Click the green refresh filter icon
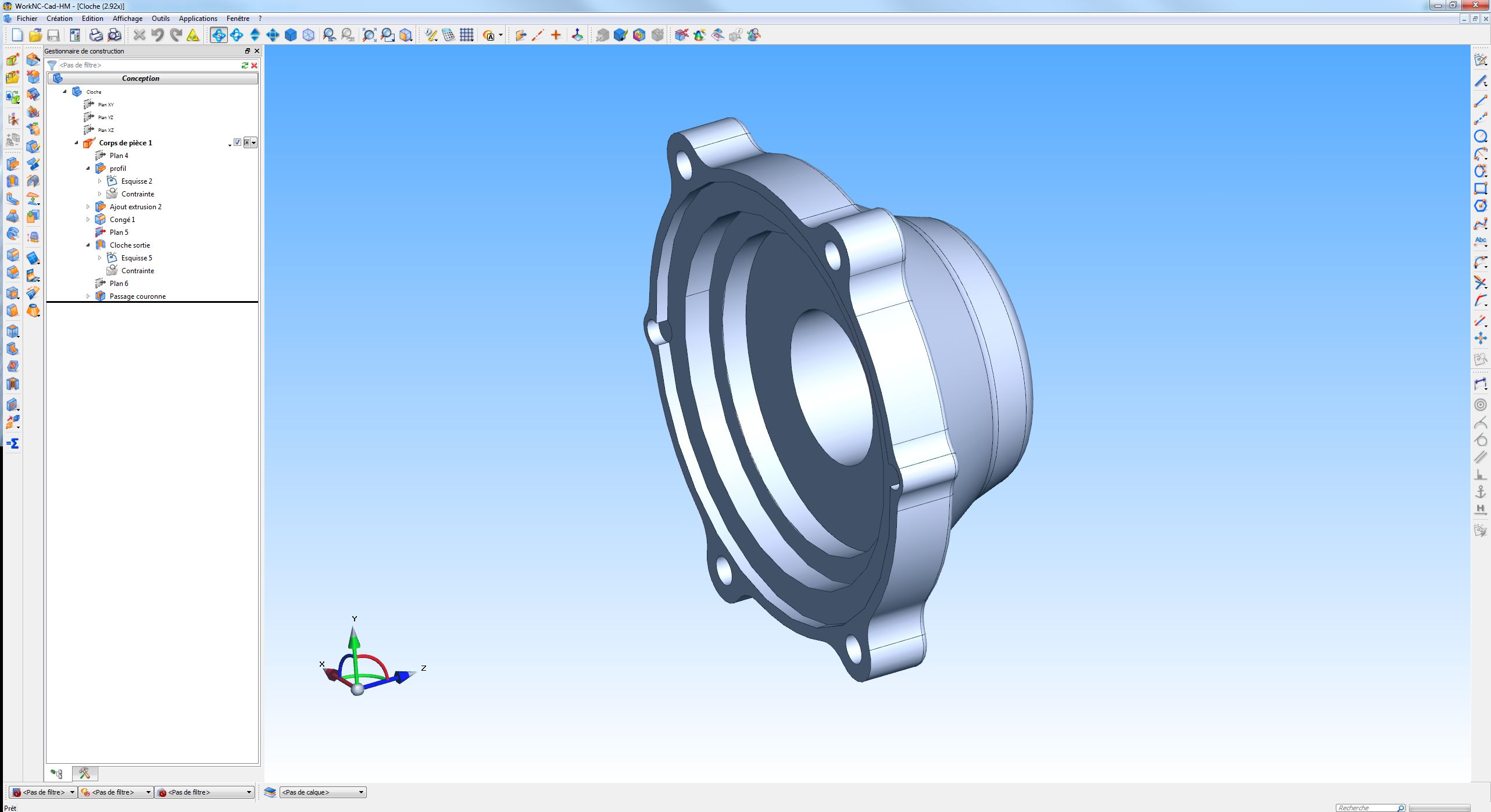Viewport: 1491px width, 812px height. click(245, 65)
